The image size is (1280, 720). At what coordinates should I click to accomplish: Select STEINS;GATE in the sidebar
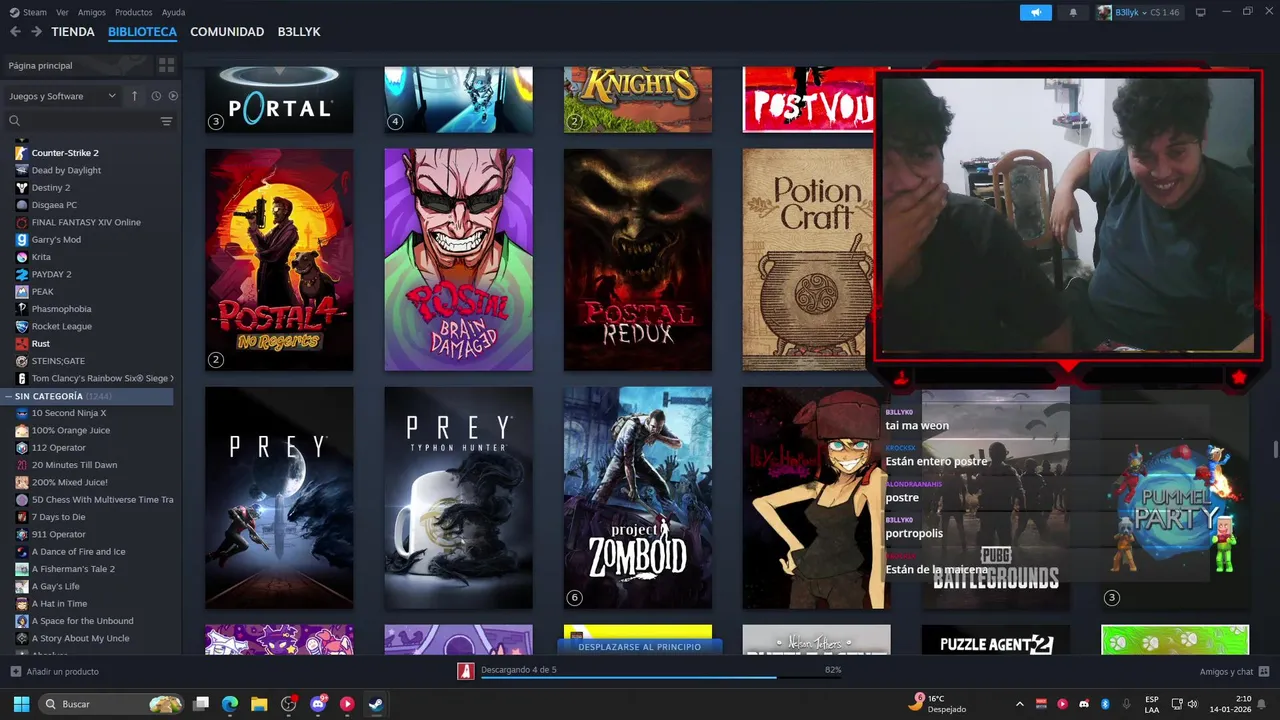tap(58, 361)
